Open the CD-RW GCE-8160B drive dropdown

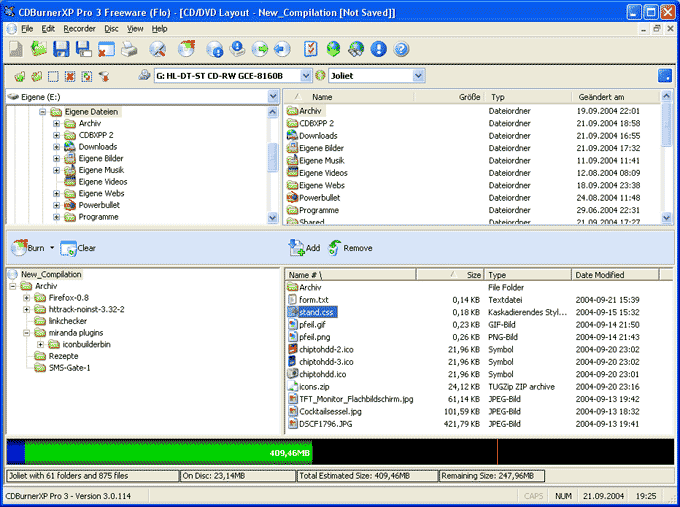304,76
